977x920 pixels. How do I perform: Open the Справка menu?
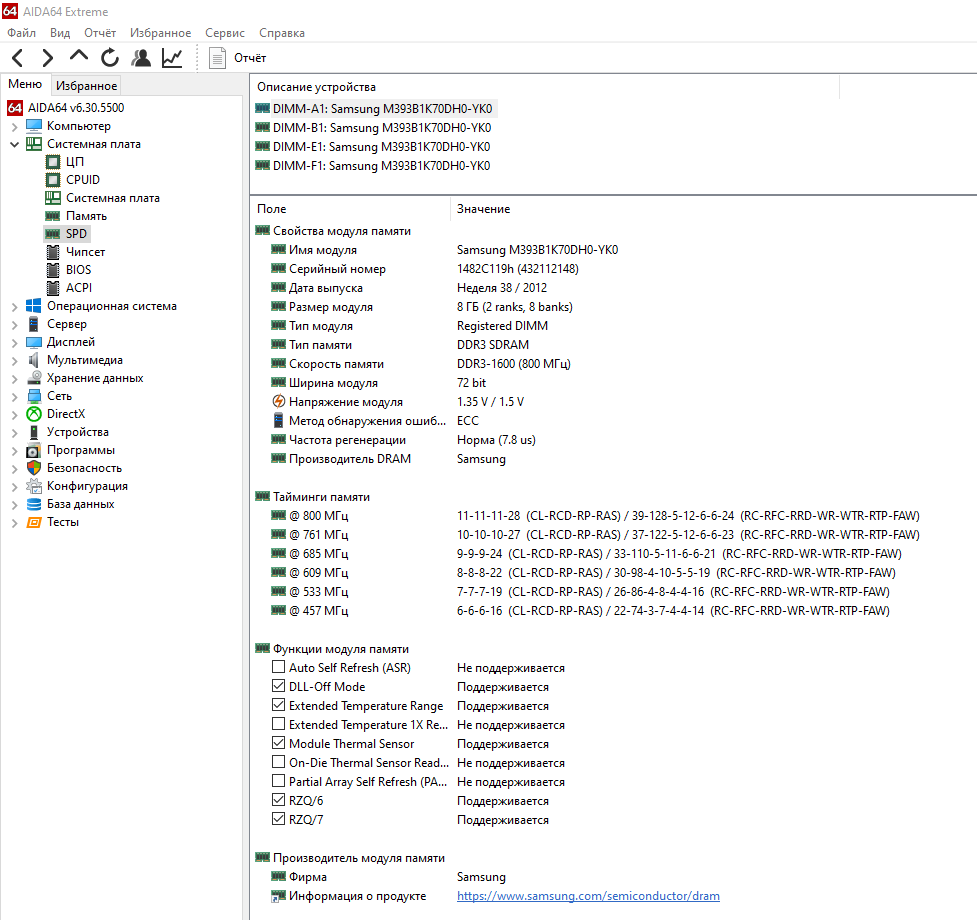click(282, 33)
